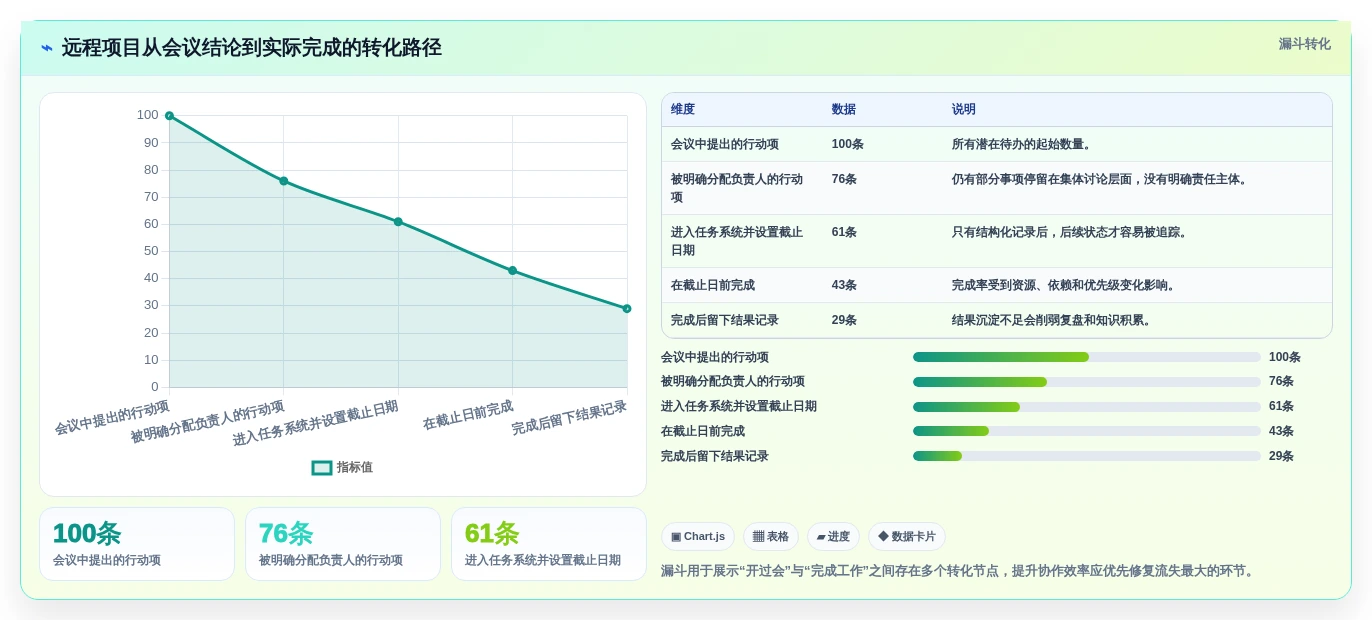
Task: Click x-axis label 在截止日前完成
Action: (468, 415)
